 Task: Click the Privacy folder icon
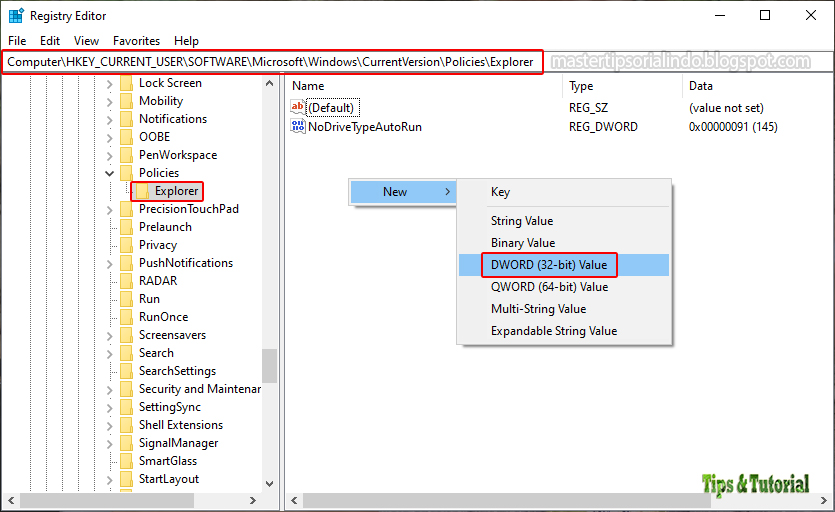point(127,245)
